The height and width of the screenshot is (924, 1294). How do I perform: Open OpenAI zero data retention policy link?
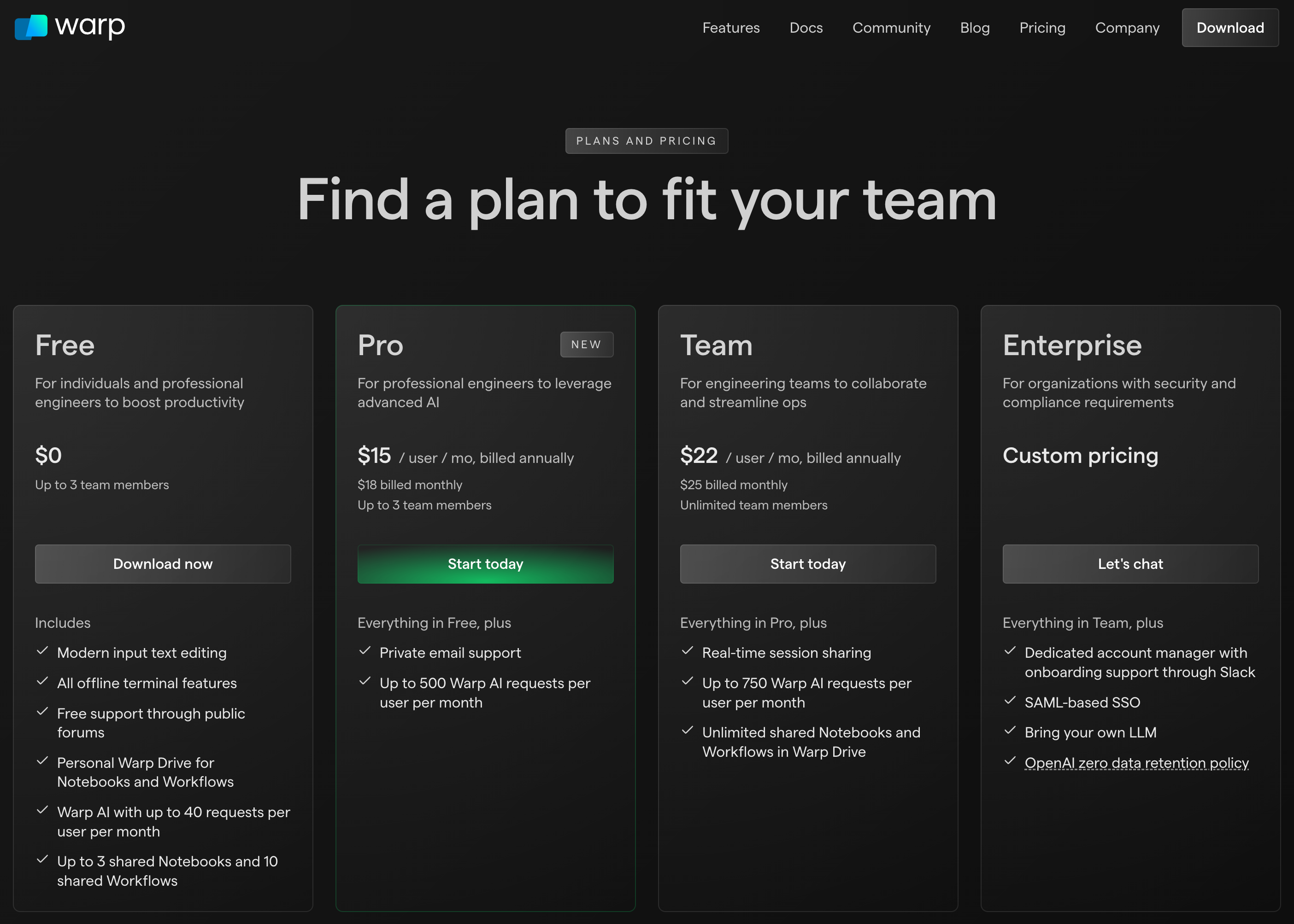coord(1136,763)
